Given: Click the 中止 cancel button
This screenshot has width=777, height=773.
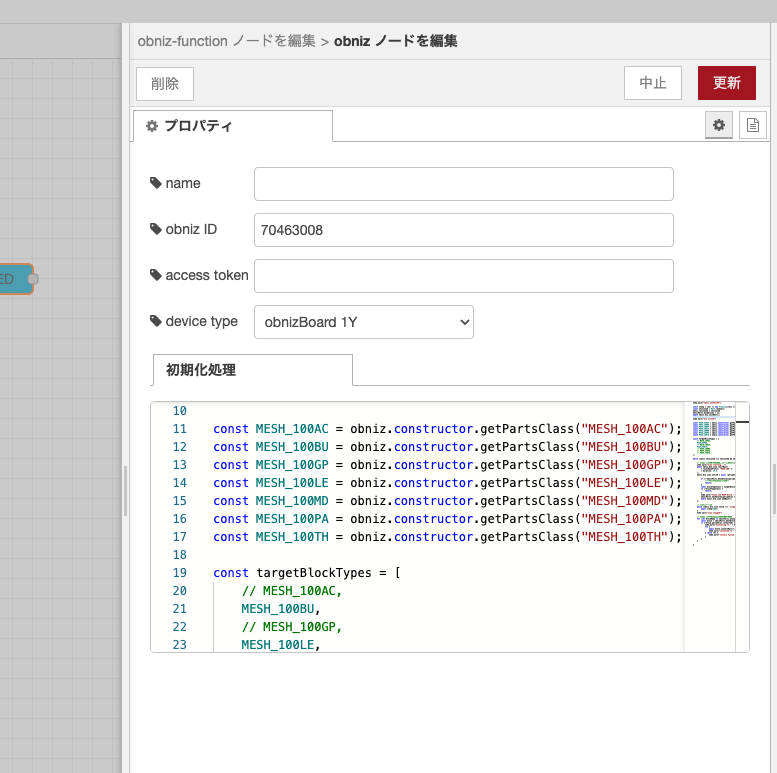Looking at the screenshot, I should (653, 83).
